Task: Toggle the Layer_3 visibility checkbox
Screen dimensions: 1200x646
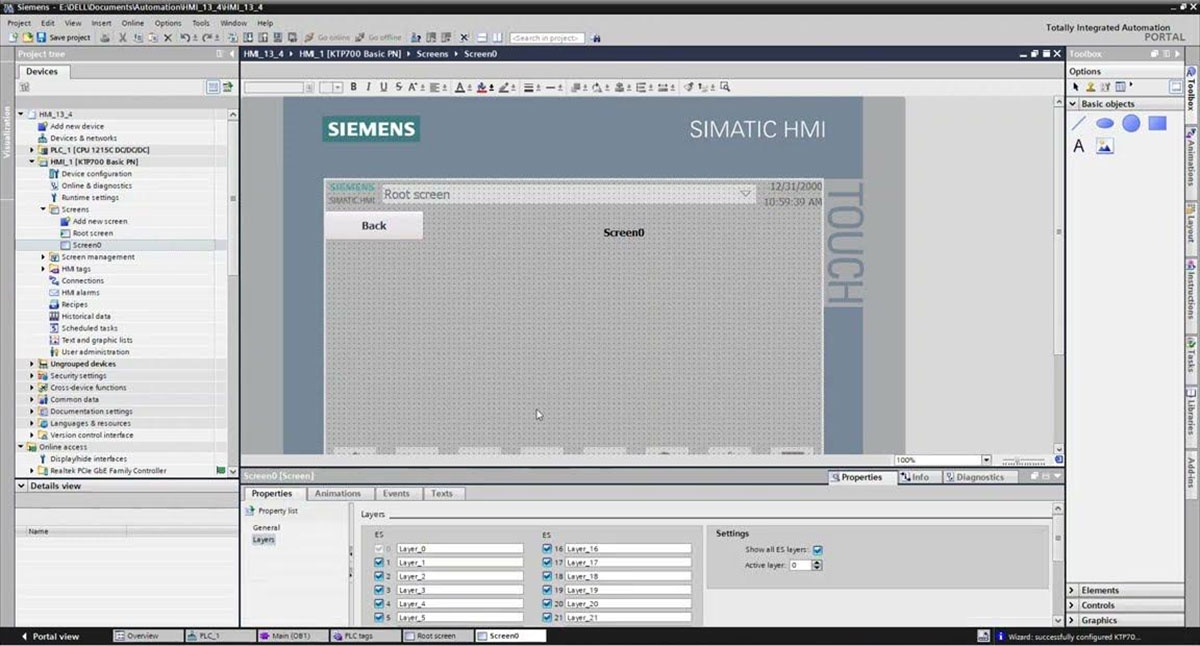Action: pos(379,591)
